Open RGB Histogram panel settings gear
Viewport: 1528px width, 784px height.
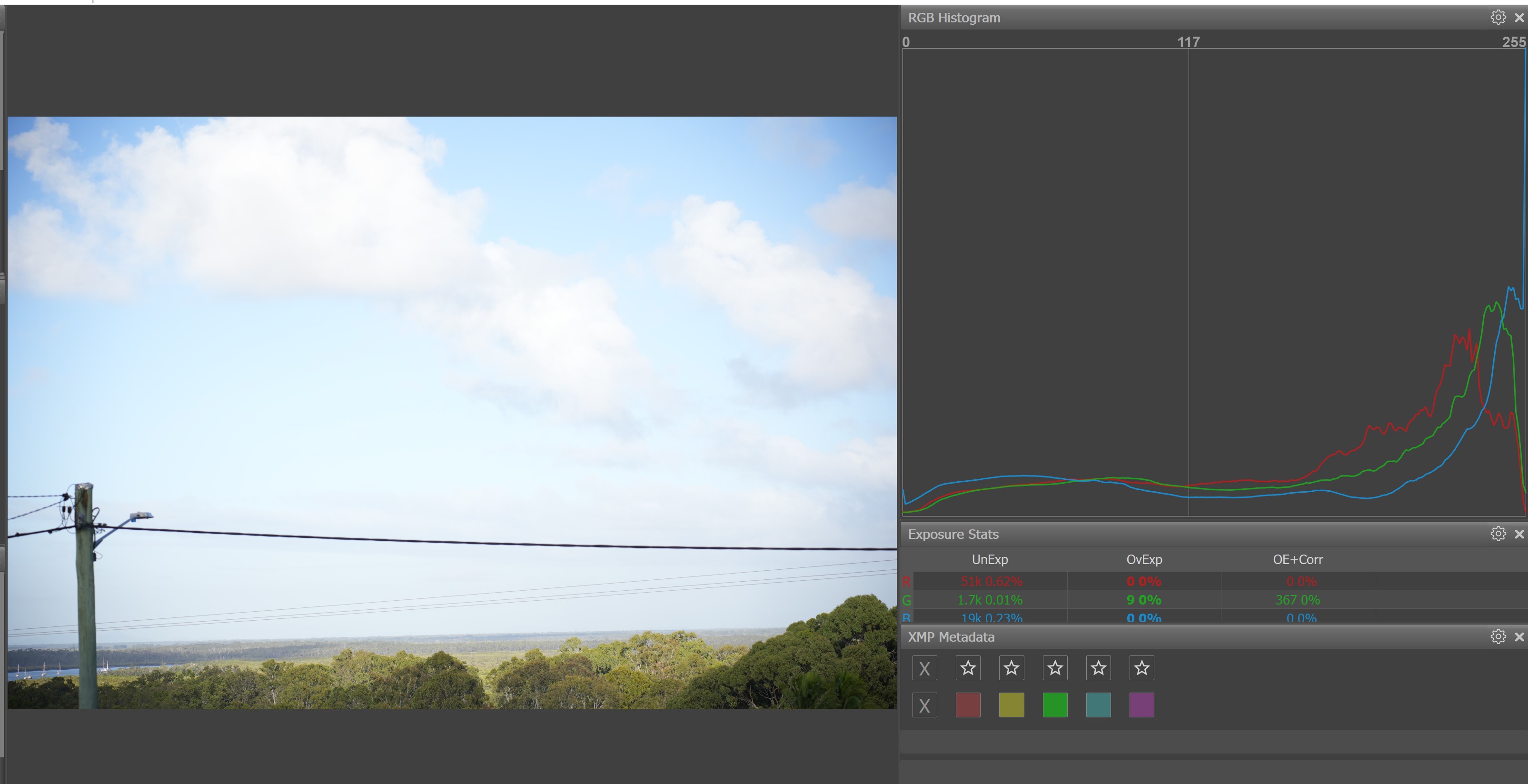[x=1498, y=17]
